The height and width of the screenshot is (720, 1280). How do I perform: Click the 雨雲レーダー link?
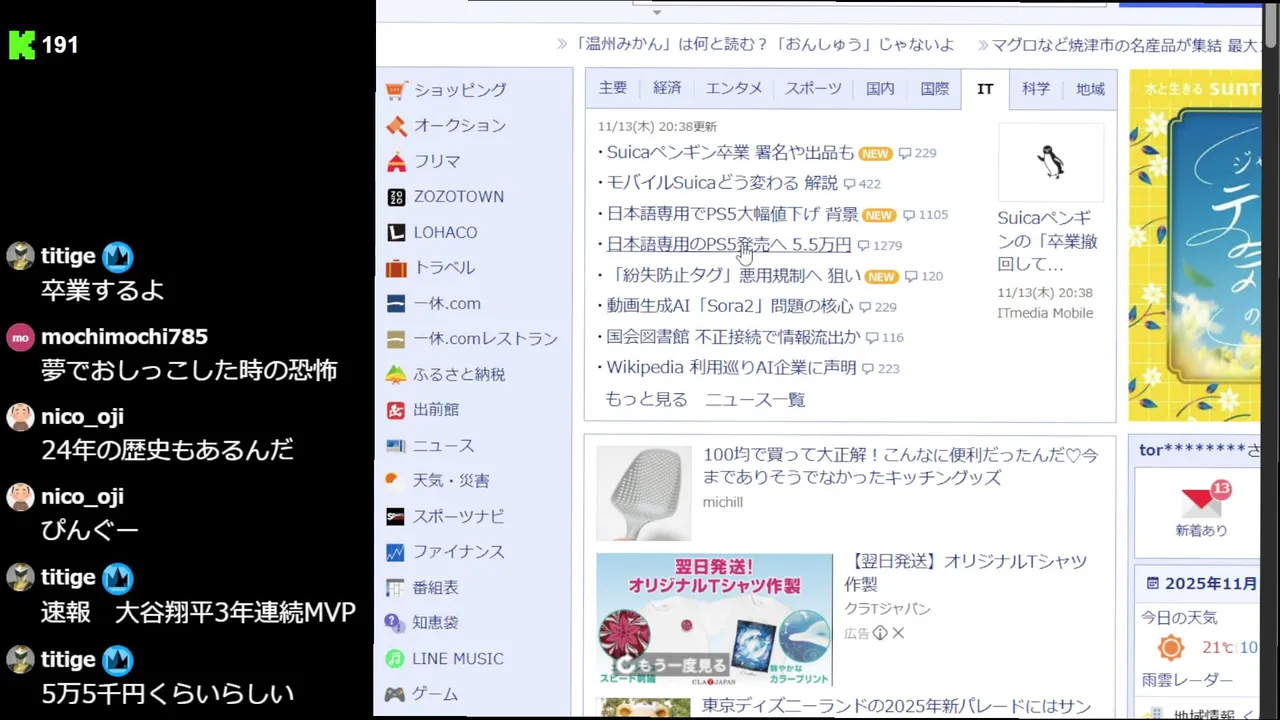pyautogui.click(x=1187, y=680)
